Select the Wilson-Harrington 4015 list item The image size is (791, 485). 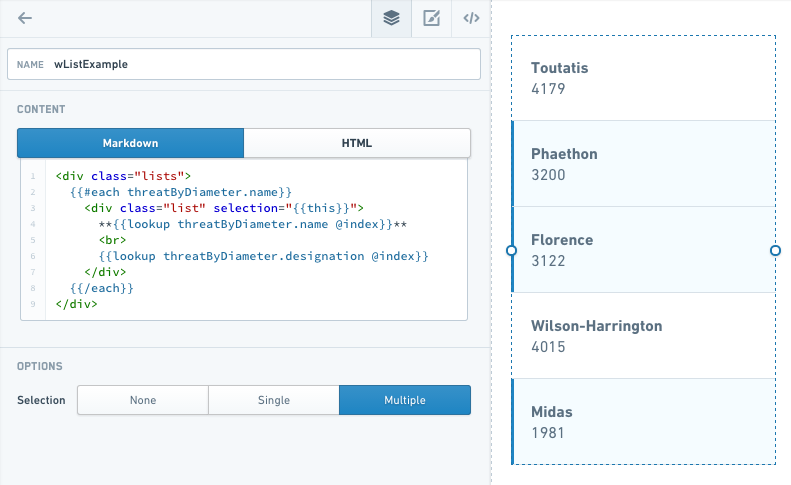point(644,336)
